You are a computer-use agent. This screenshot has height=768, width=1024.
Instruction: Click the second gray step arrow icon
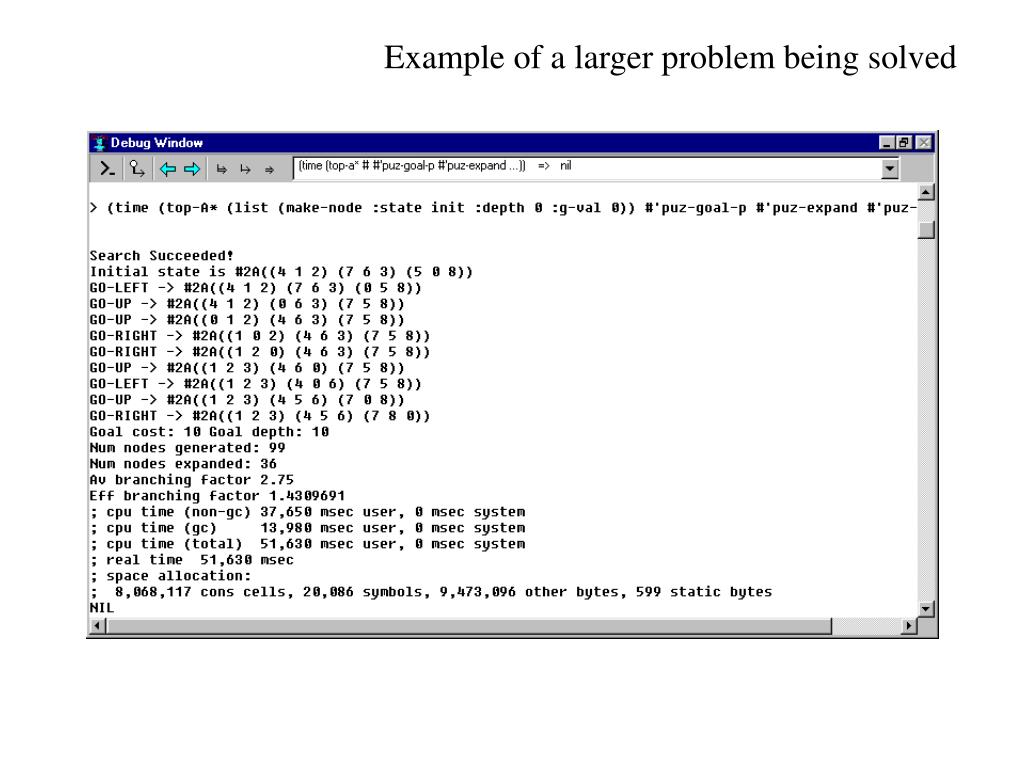pyautogui.click(x=245, y=170)
